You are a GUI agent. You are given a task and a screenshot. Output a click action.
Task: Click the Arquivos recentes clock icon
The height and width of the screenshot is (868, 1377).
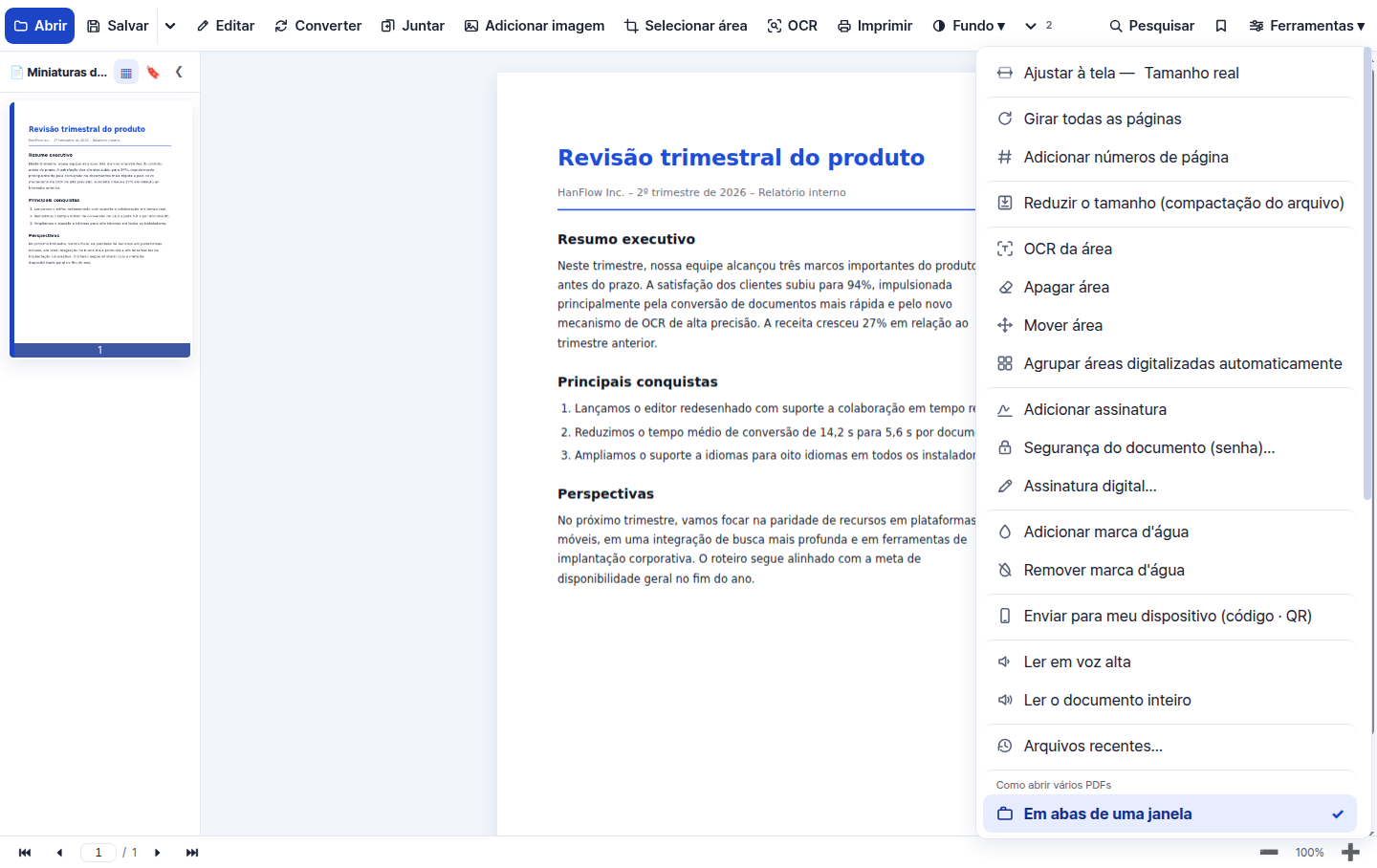1005,746
